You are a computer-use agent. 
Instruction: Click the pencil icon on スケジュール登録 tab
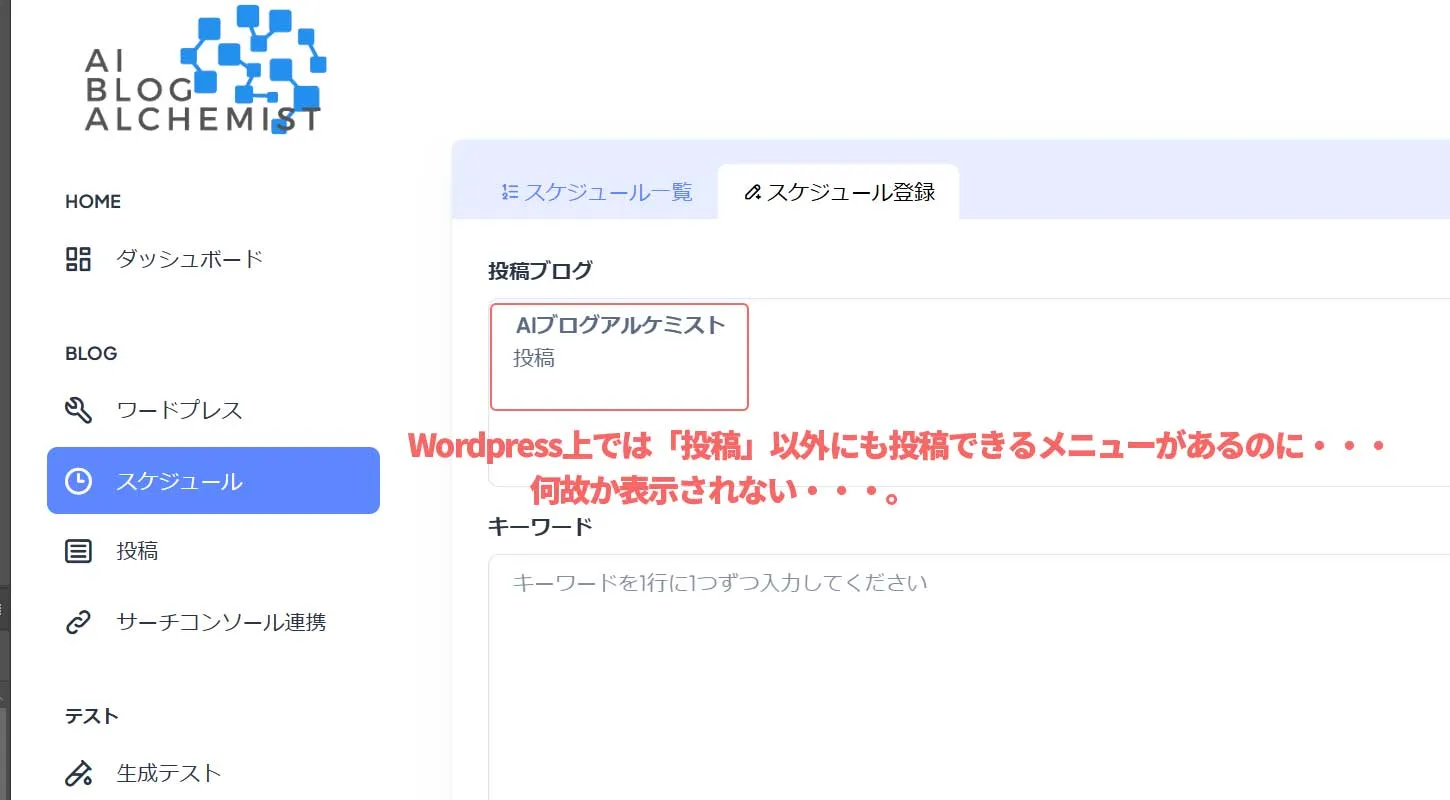tap(753, 192)
